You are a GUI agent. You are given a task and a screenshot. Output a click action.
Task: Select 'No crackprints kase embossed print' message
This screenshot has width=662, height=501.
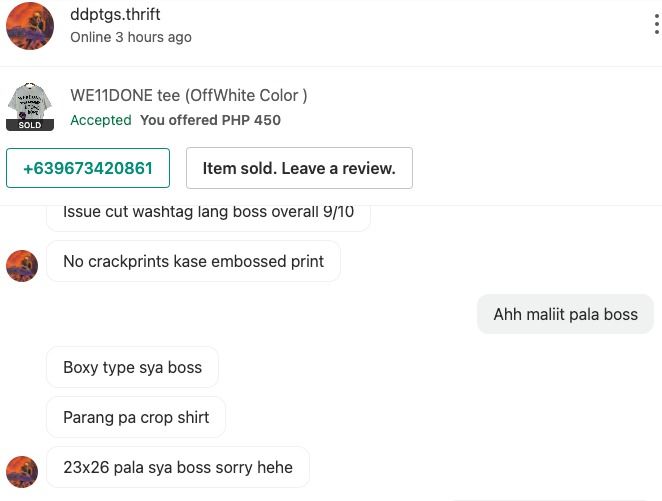coord(193,261)
